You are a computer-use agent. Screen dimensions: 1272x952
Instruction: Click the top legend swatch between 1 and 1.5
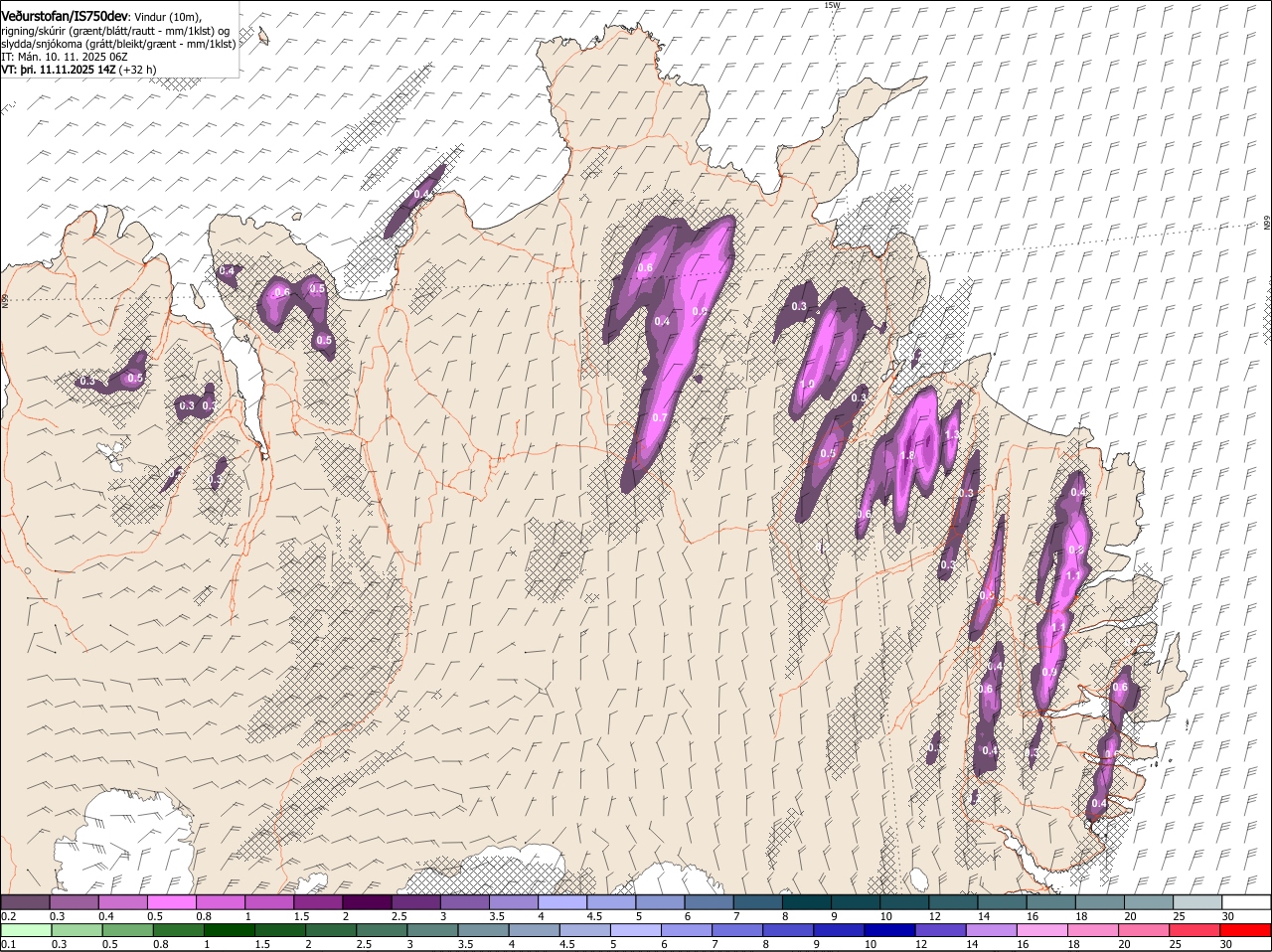[268, 901]
